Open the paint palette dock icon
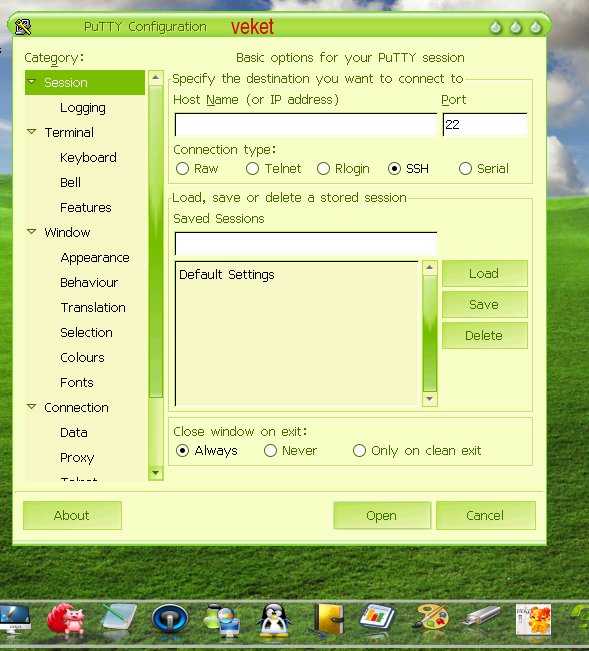589x651 pixels. pyautogui.click(x=431, y=619)
